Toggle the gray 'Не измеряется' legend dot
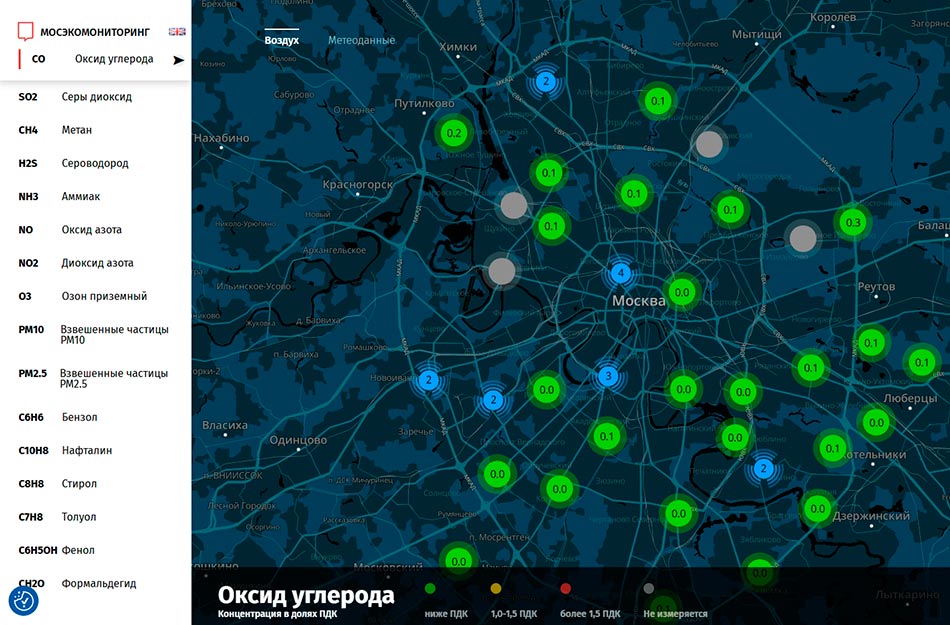Screen dimensions: 950x625 click(649, 590)
